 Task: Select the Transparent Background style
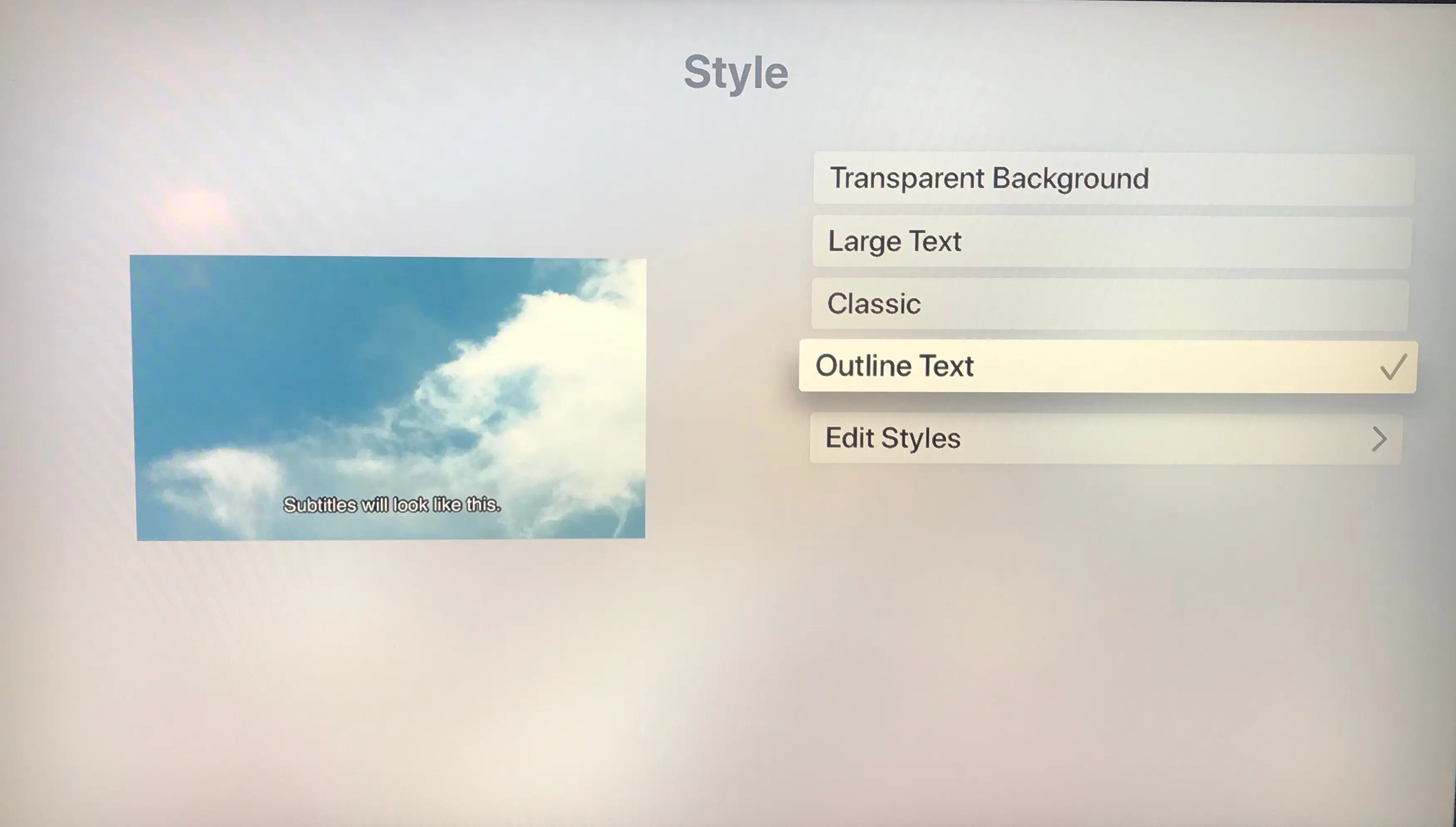pyautogui.click(x=1113, y=178)
